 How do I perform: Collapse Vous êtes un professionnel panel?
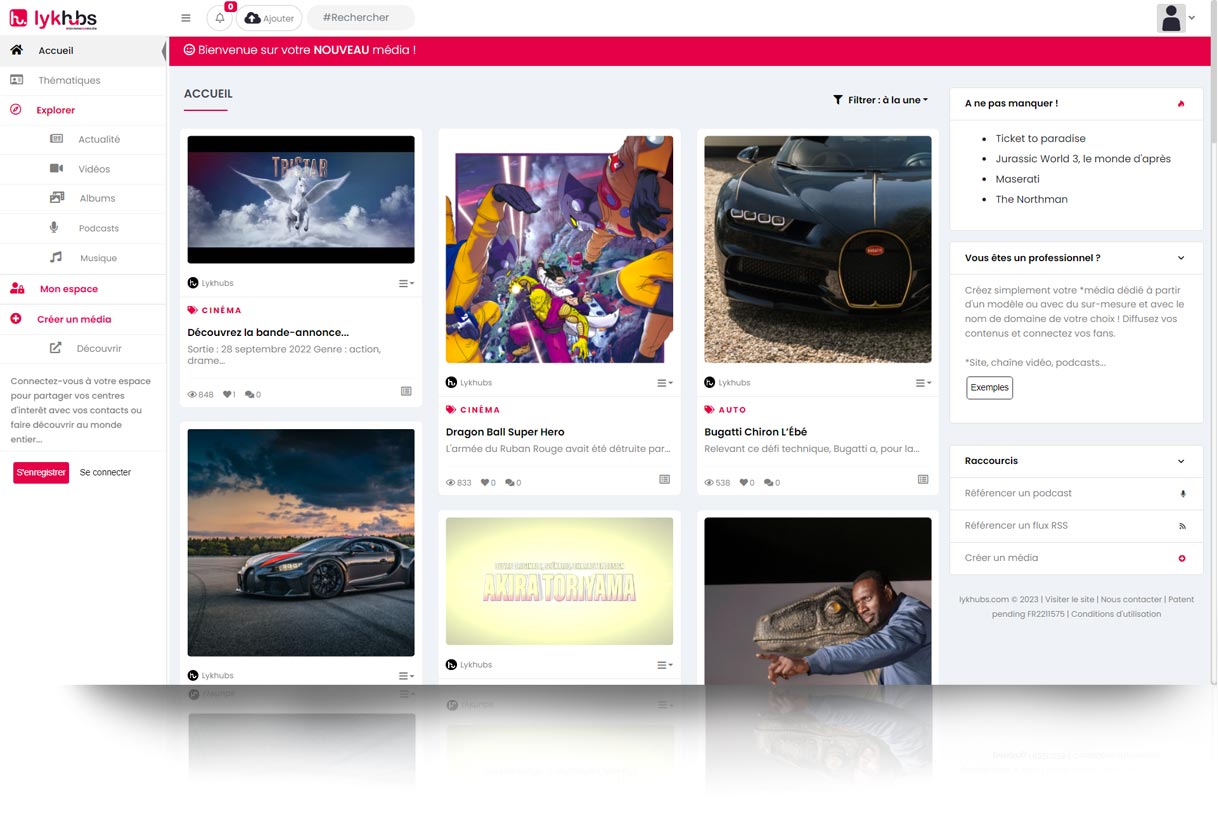click(x=1181, y=258)
